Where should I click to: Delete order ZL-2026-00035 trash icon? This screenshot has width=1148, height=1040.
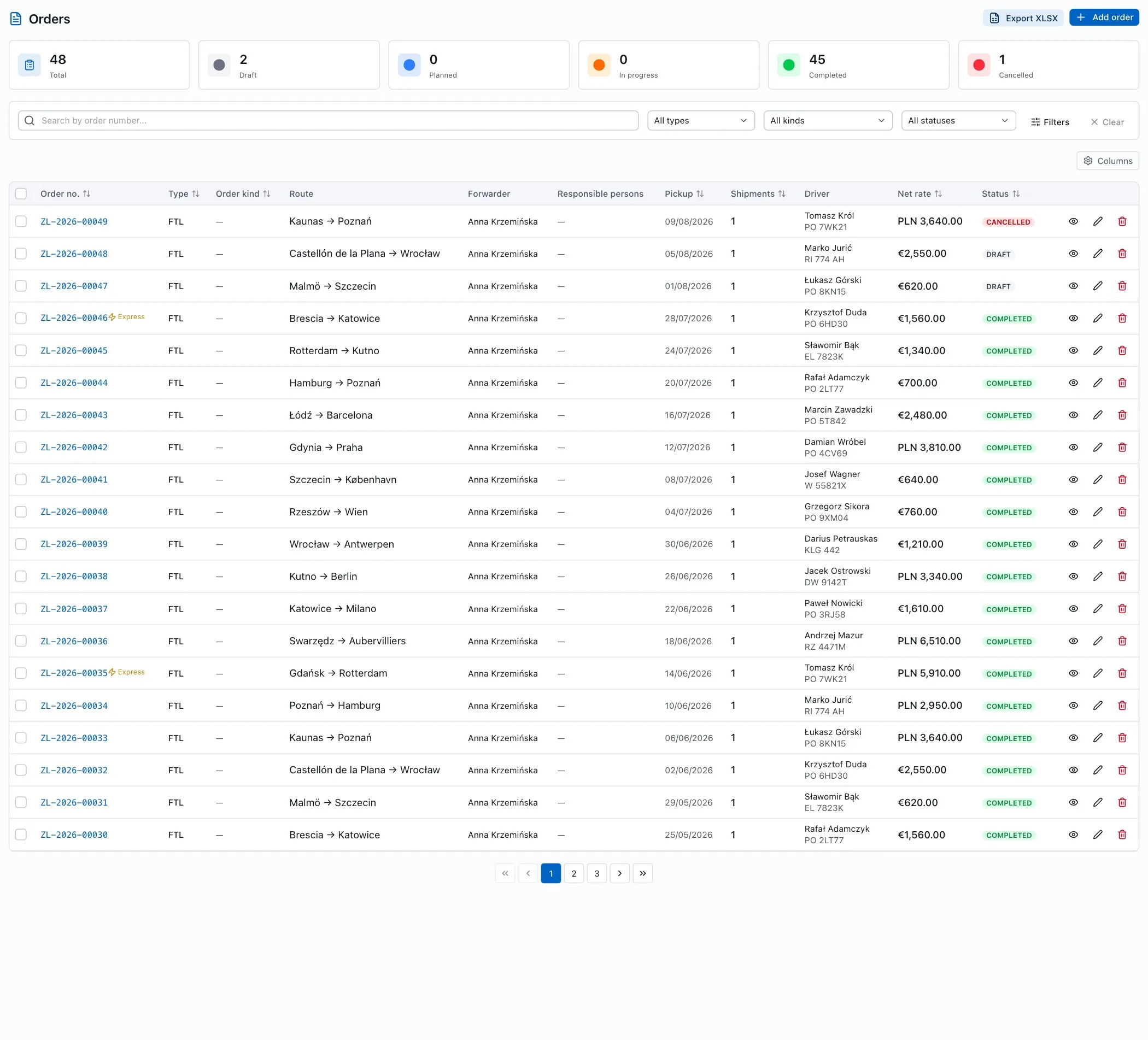tap(1122, 673)
